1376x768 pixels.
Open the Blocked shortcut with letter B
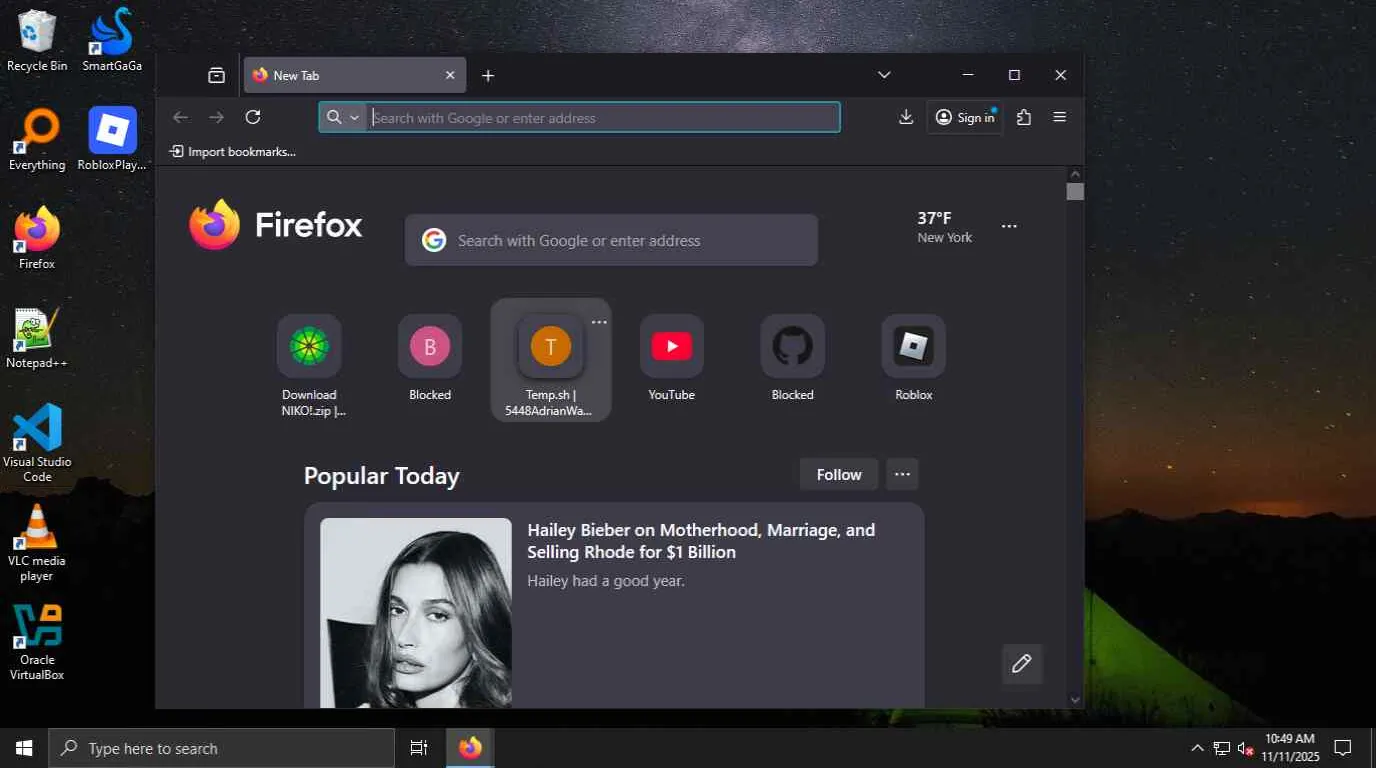(x=430, y=358)
